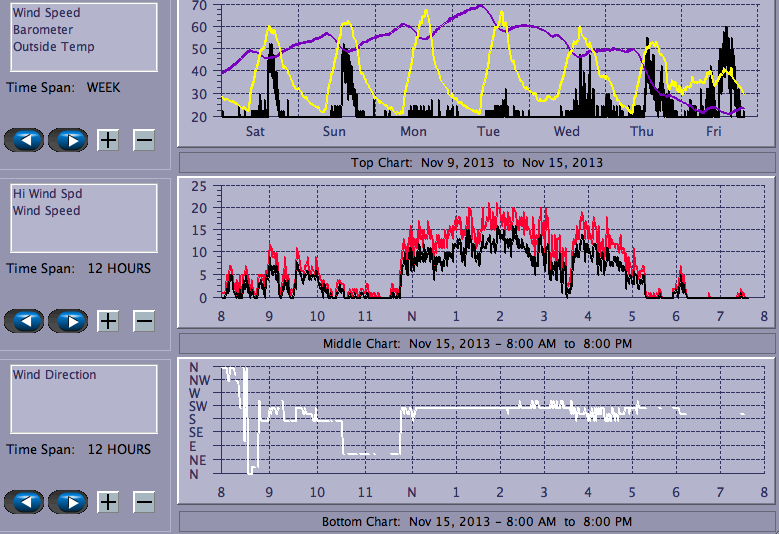Advance the middle chart with the forward arrow
779x534 pixels.
[x=68, y=320]
